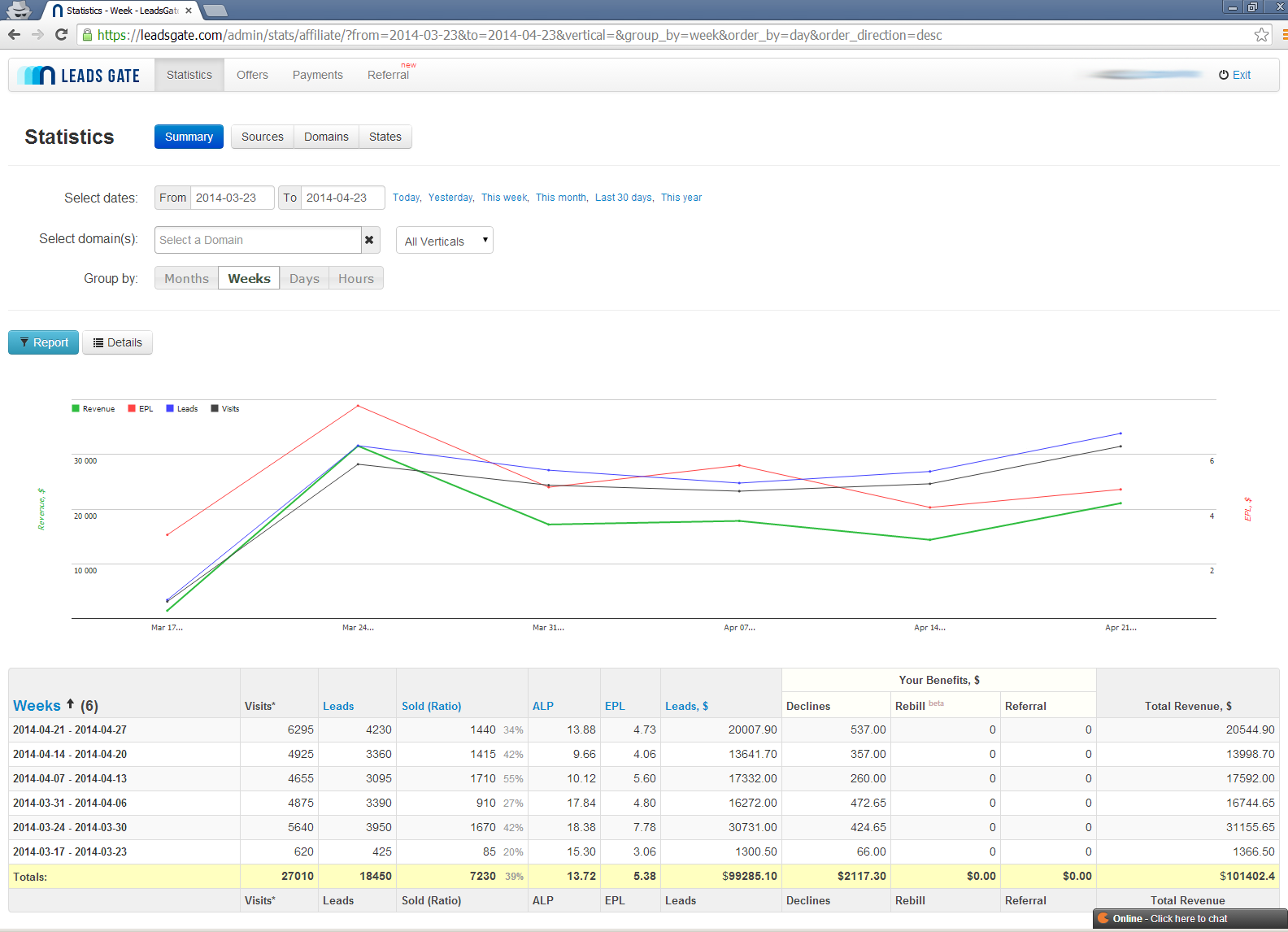Click the To date input field

click(x=342, y=198)
